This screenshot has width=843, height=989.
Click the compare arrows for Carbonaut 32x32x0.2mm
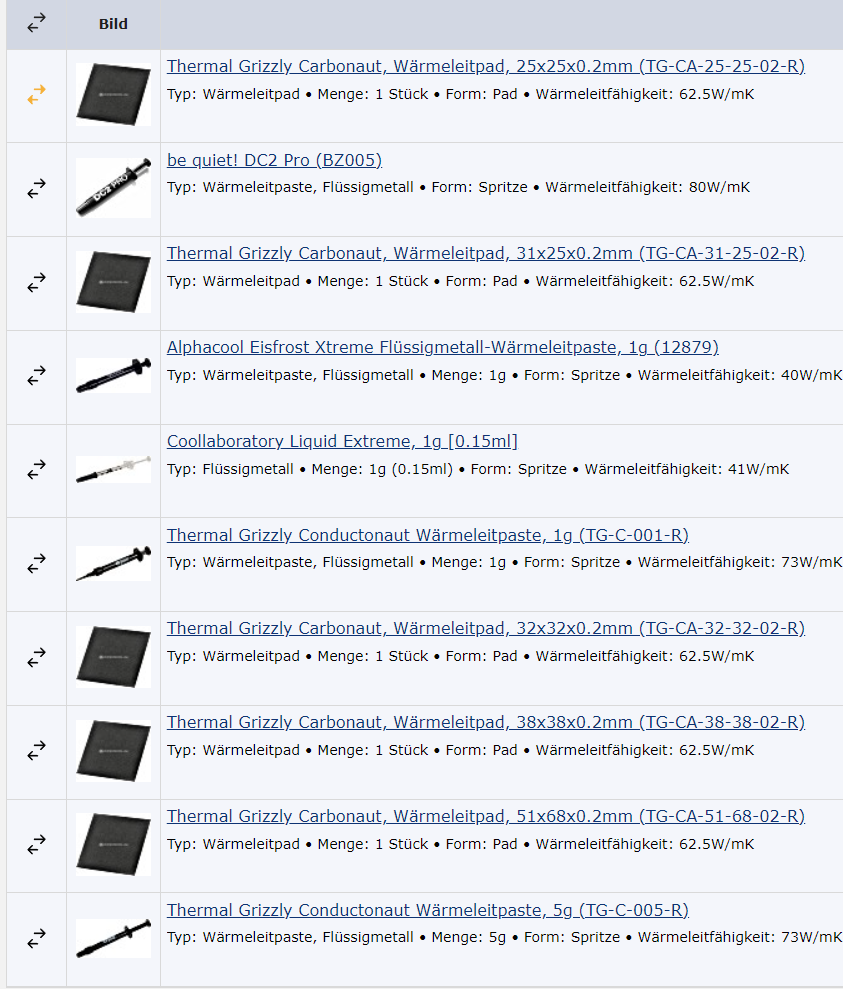(x=37, y=657)
